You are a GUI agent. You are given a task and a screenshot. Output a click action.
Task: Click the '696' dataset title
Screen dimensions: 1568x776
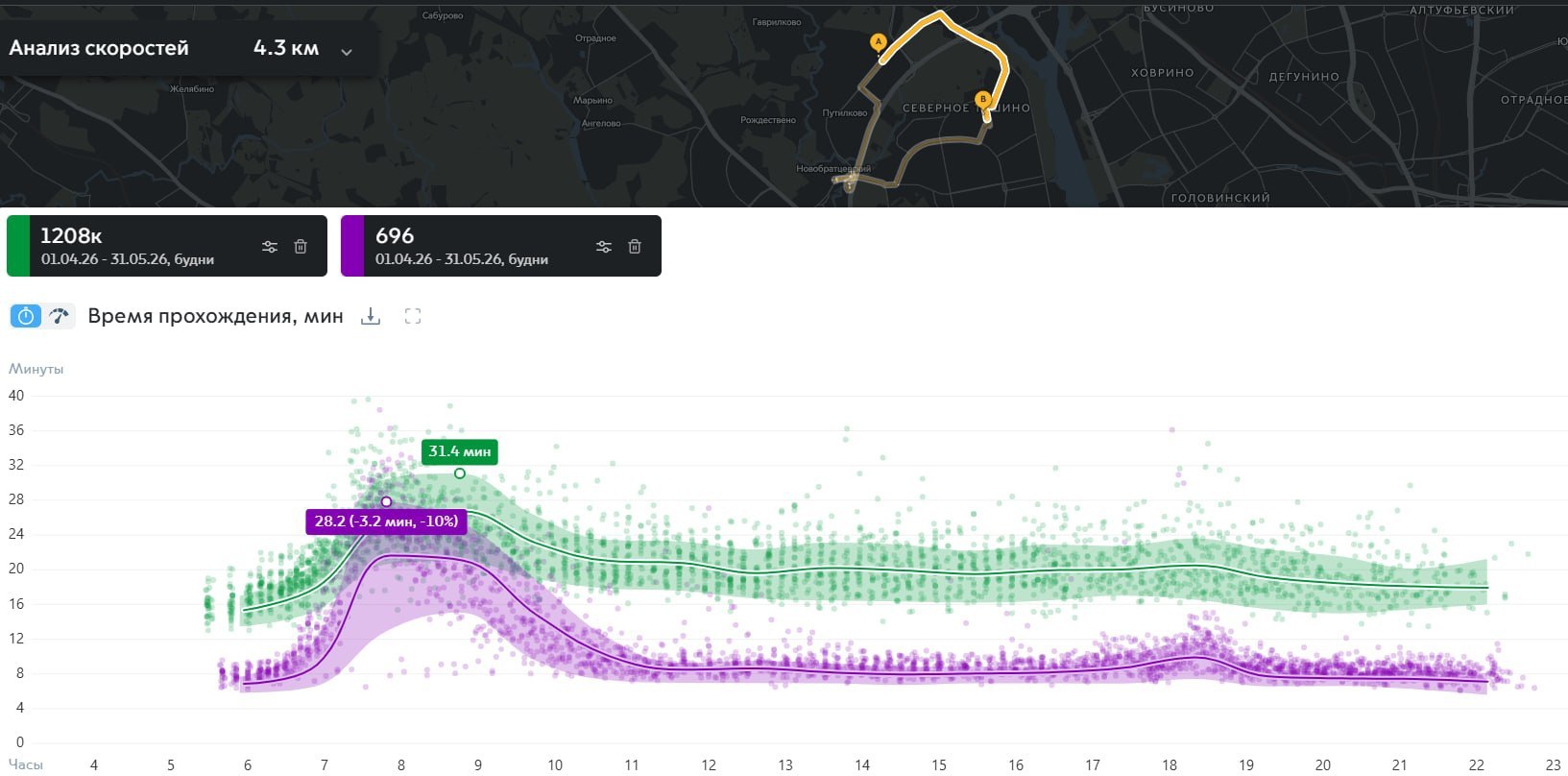pyautogui.click(x=395, y=235)
